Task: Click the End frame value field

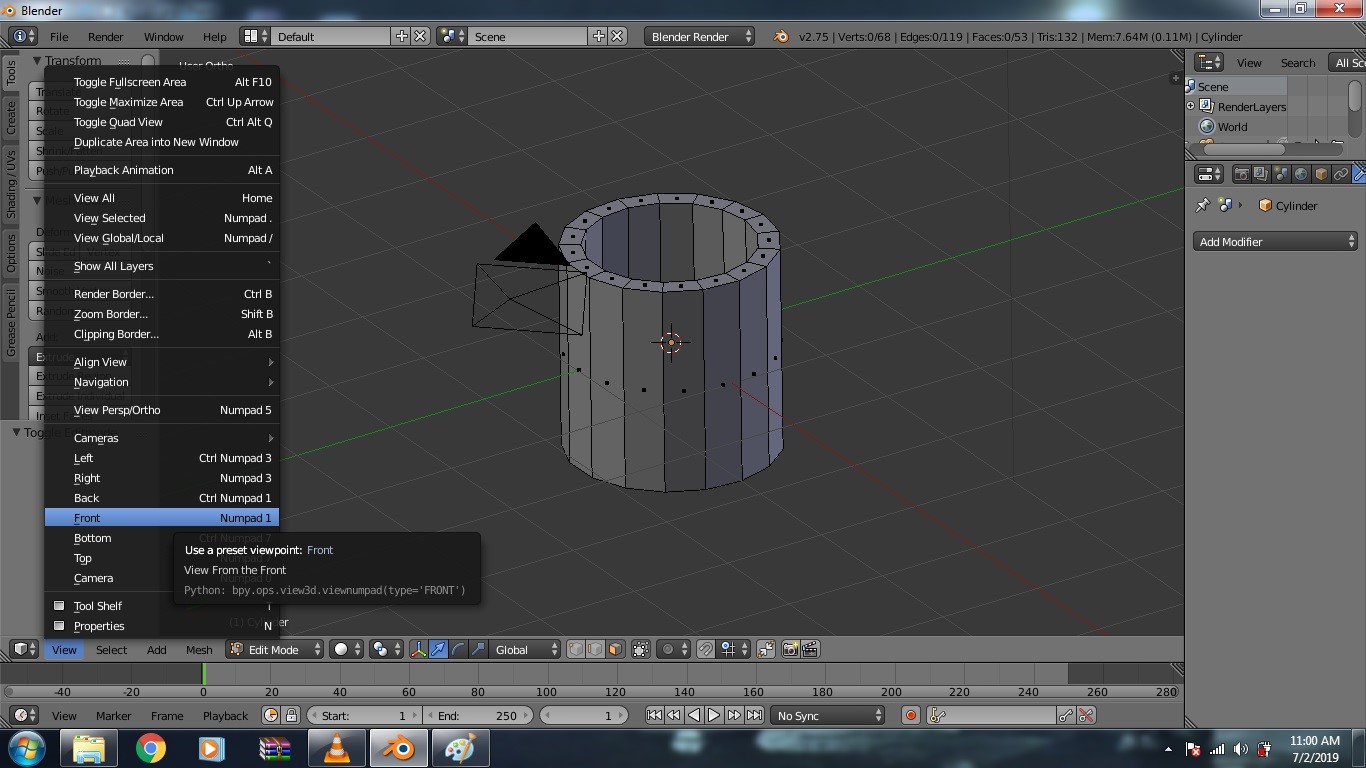Action: coord(478,715)
